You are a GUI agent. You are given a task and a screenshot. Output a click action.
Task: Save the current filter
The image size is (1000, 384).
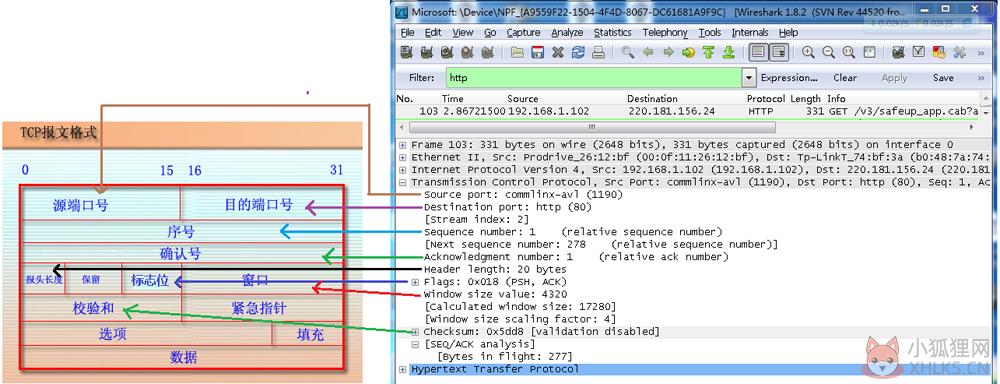click(x=943, y=78)
